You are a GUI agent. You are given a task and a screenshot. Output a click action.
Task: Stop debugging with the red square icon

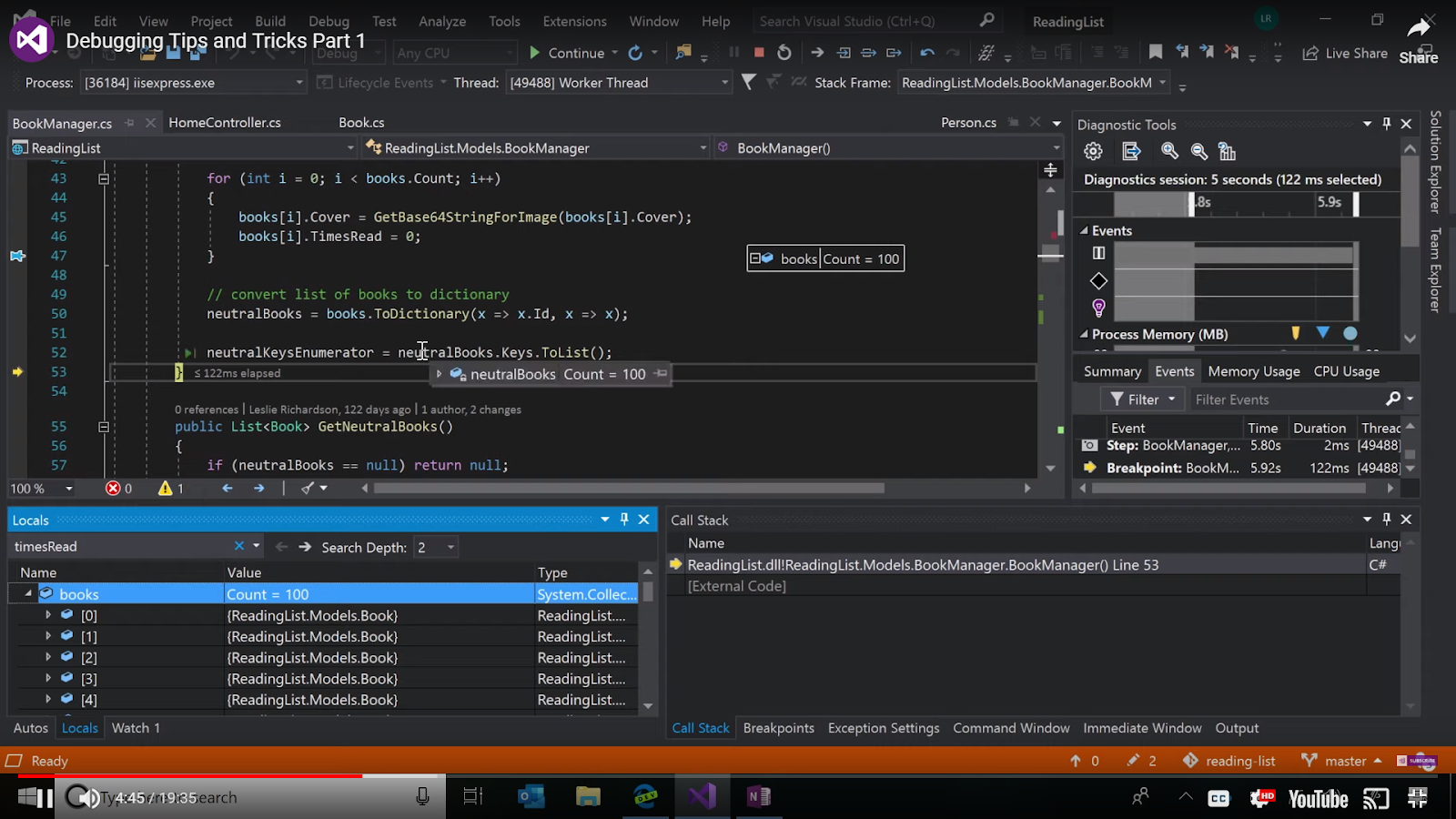759,52
